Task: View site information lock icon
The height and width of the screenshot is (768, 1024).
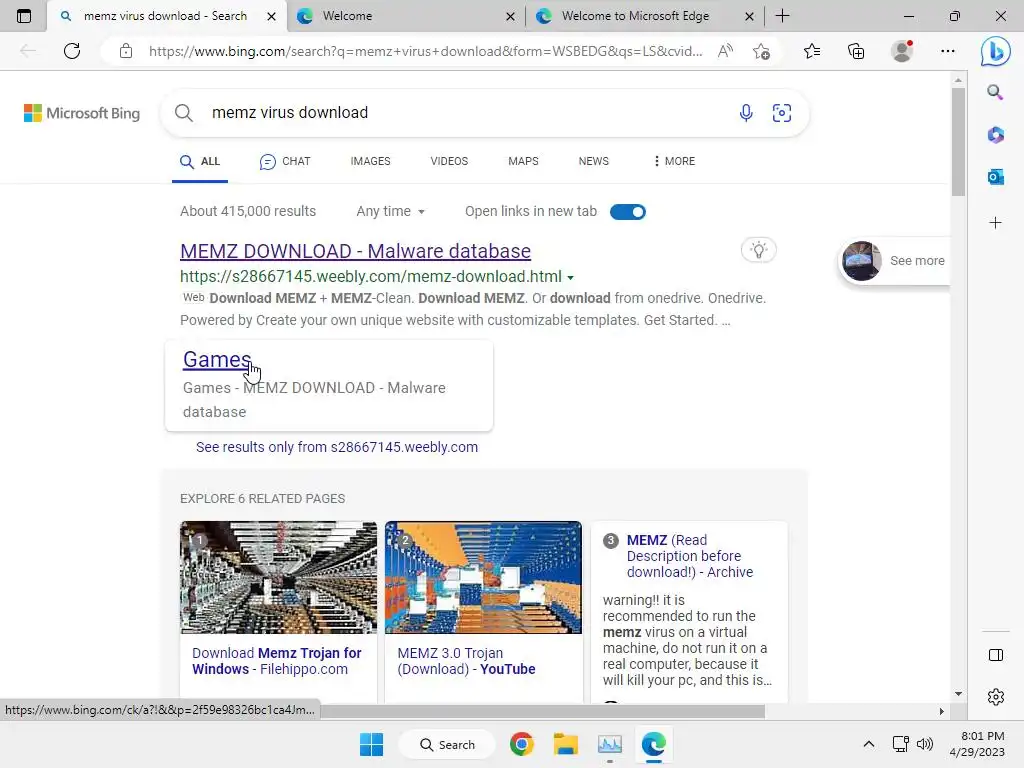Action: tap(126, 51)
